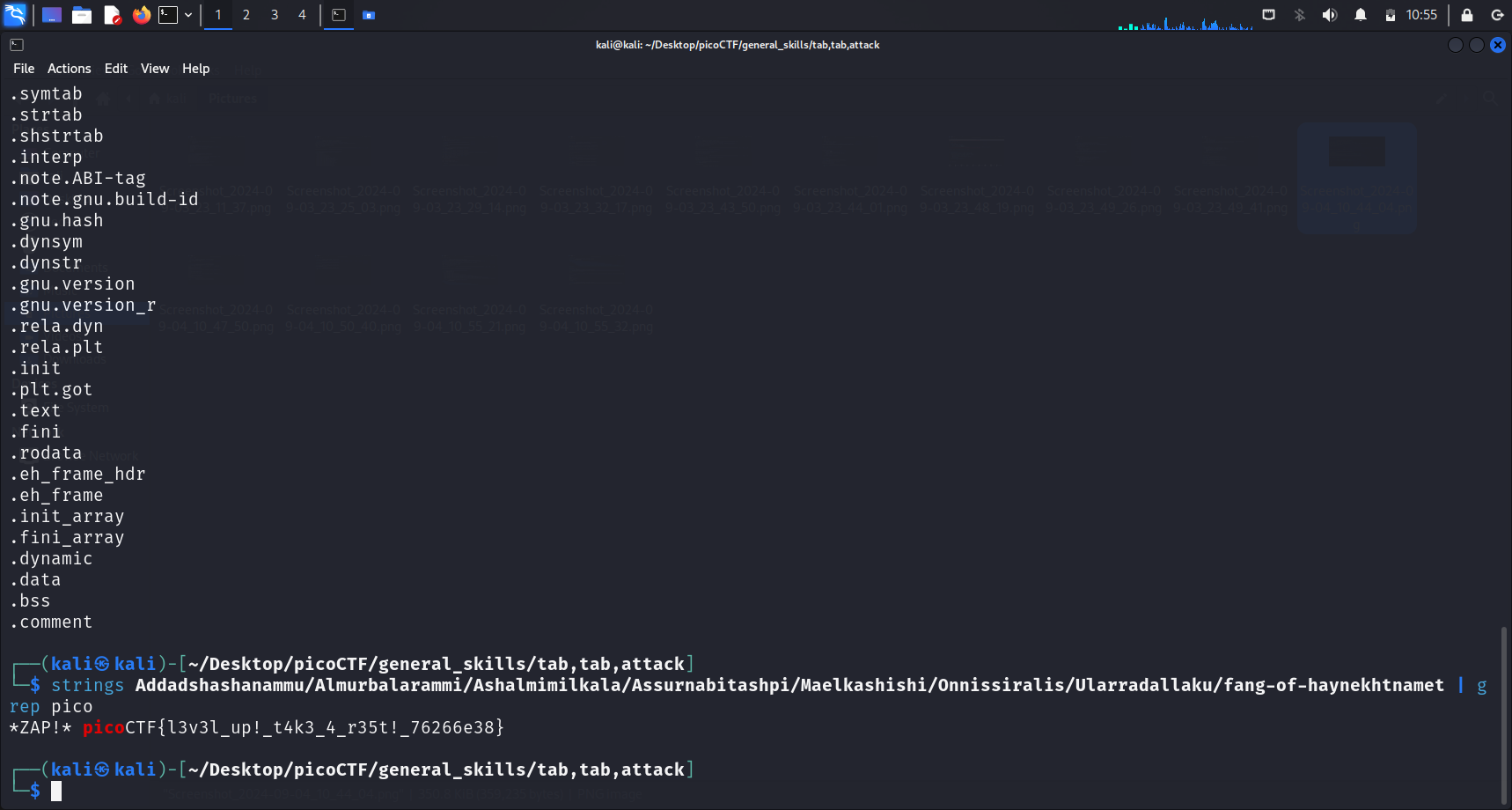Click the log out button in the panel
Screen dimensions: 1512x810
click(x=1497, y=15)
